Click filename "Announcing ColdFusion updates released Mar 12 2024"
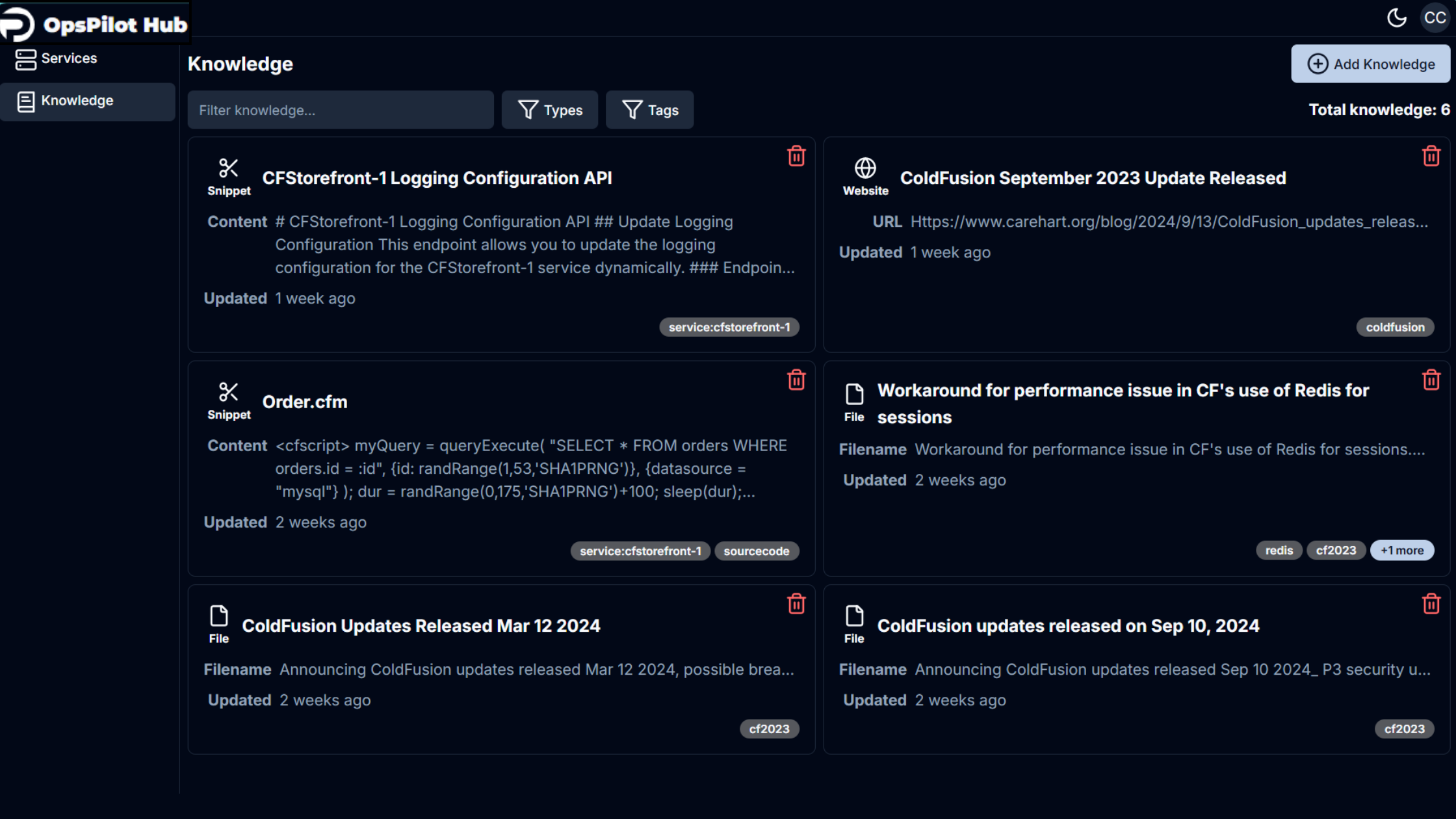Screen dimensions: 1456x819 pos(537,669)
